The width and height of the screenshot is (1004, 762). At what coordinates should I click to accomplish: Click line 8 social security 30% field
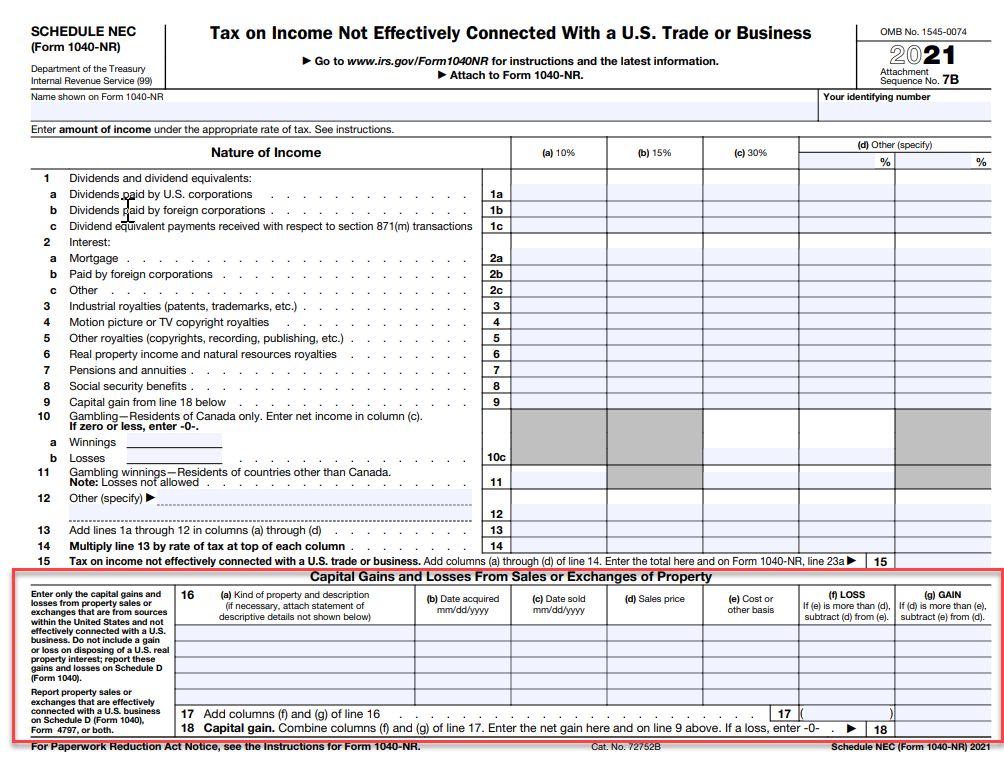750,385
